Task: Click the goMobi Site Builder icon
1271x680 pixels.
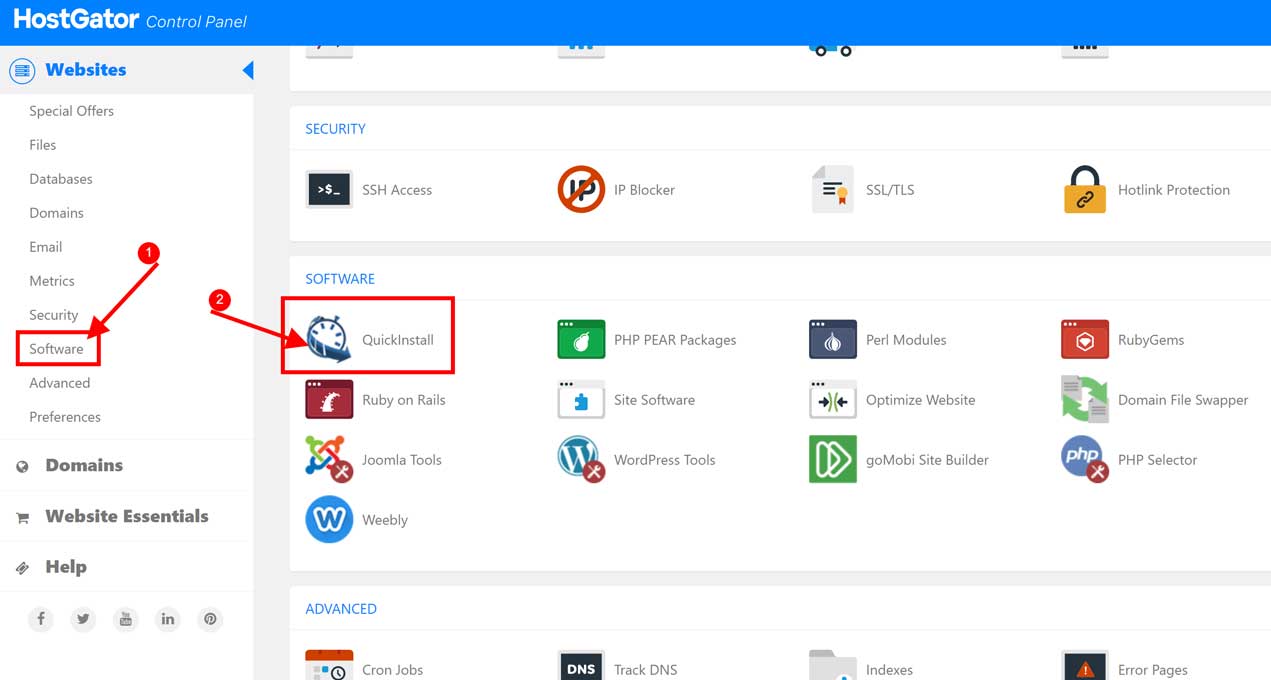Action: point(833,459)
